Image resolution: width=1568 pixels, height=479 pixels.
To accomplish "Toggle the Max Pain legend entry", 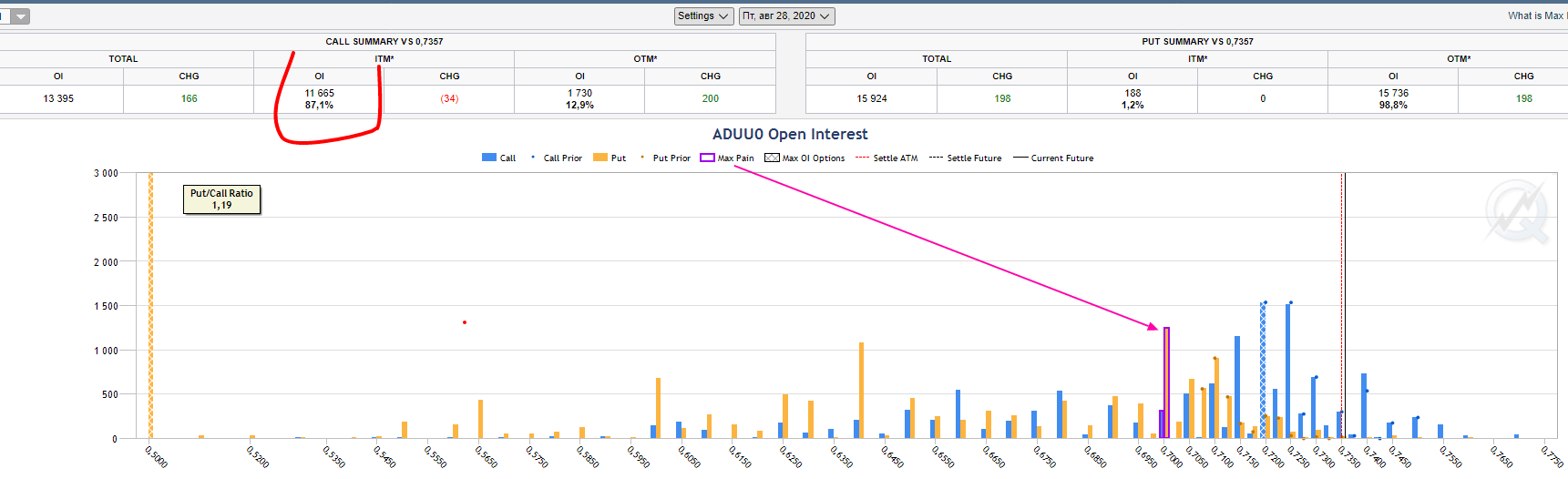I will [727, 158].
